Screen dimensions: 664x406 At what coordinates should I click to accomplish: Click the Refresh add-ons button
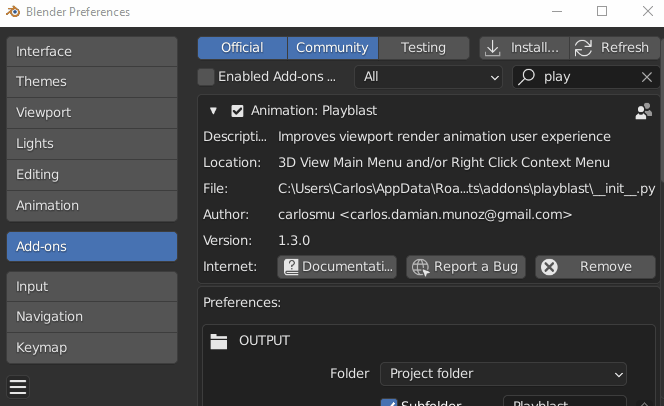coord(614,47)
